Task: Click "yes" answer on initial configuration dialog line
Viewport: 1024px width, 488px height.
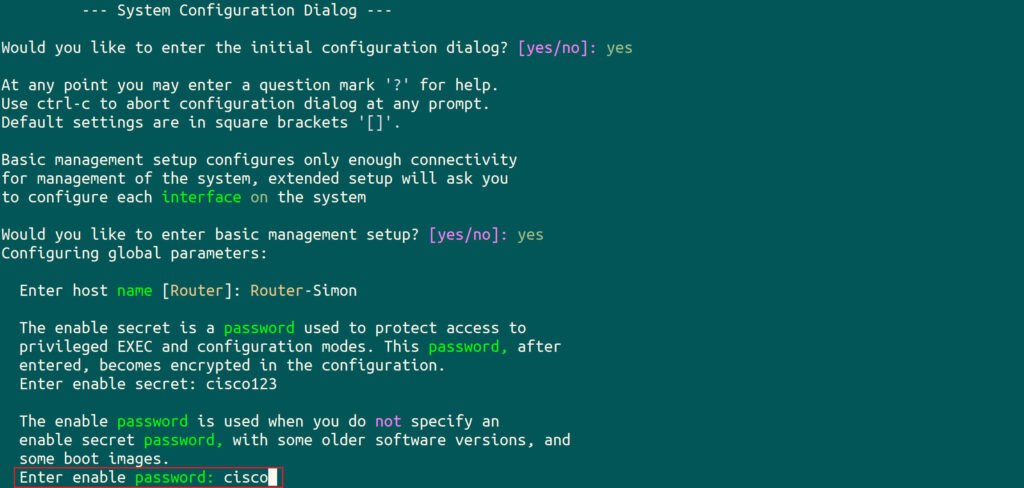Action: point(619,47)
